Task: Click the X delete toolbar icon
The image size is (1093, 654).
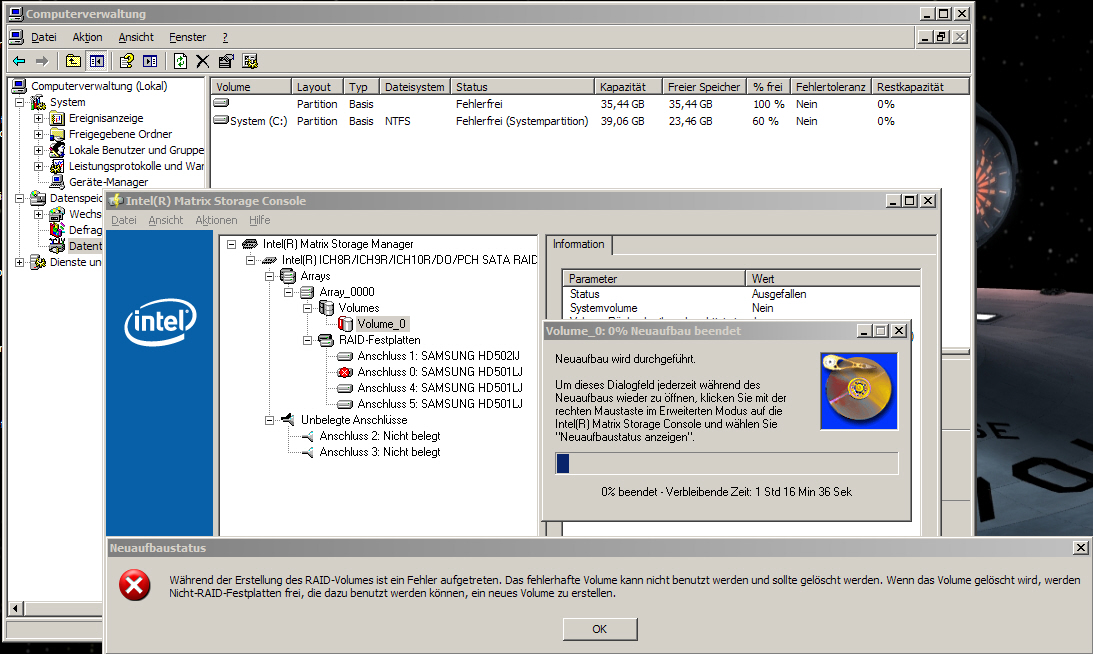Action: [203, 61]
